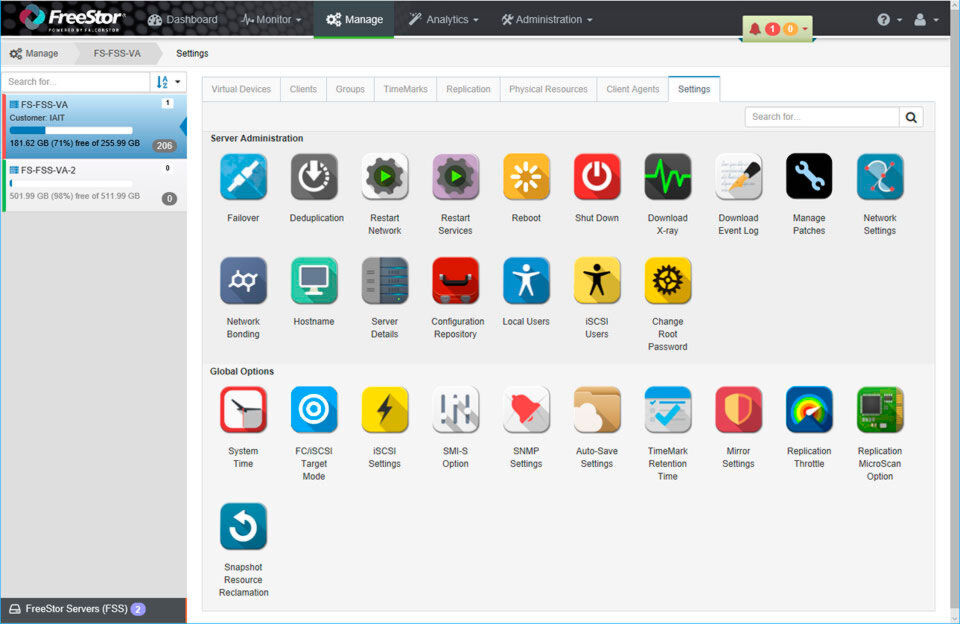Open Snapshot Resource Reclamation
This screenshot has height=624, width=960.
click(x=243, y=526)
